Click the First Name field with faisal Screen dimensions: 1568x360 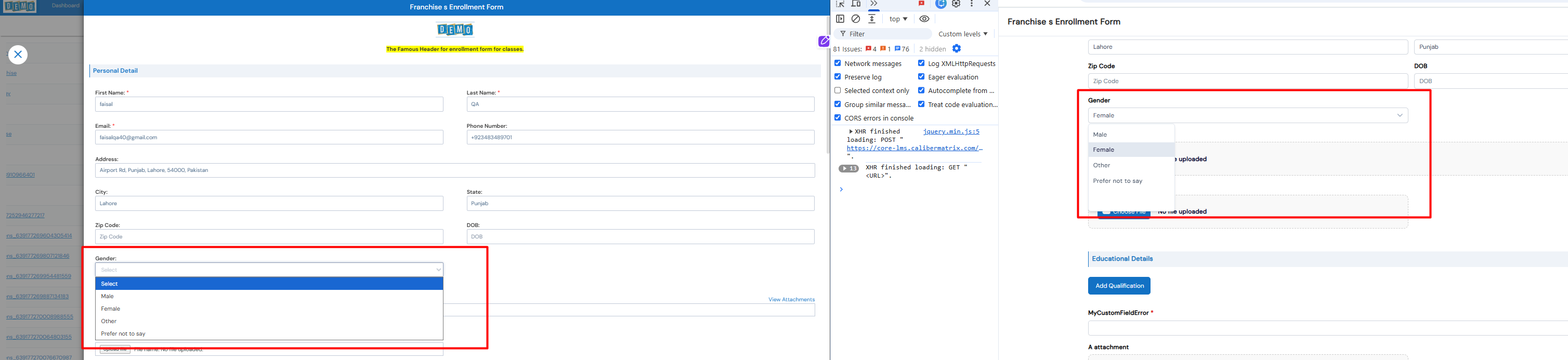click(269, 104)
